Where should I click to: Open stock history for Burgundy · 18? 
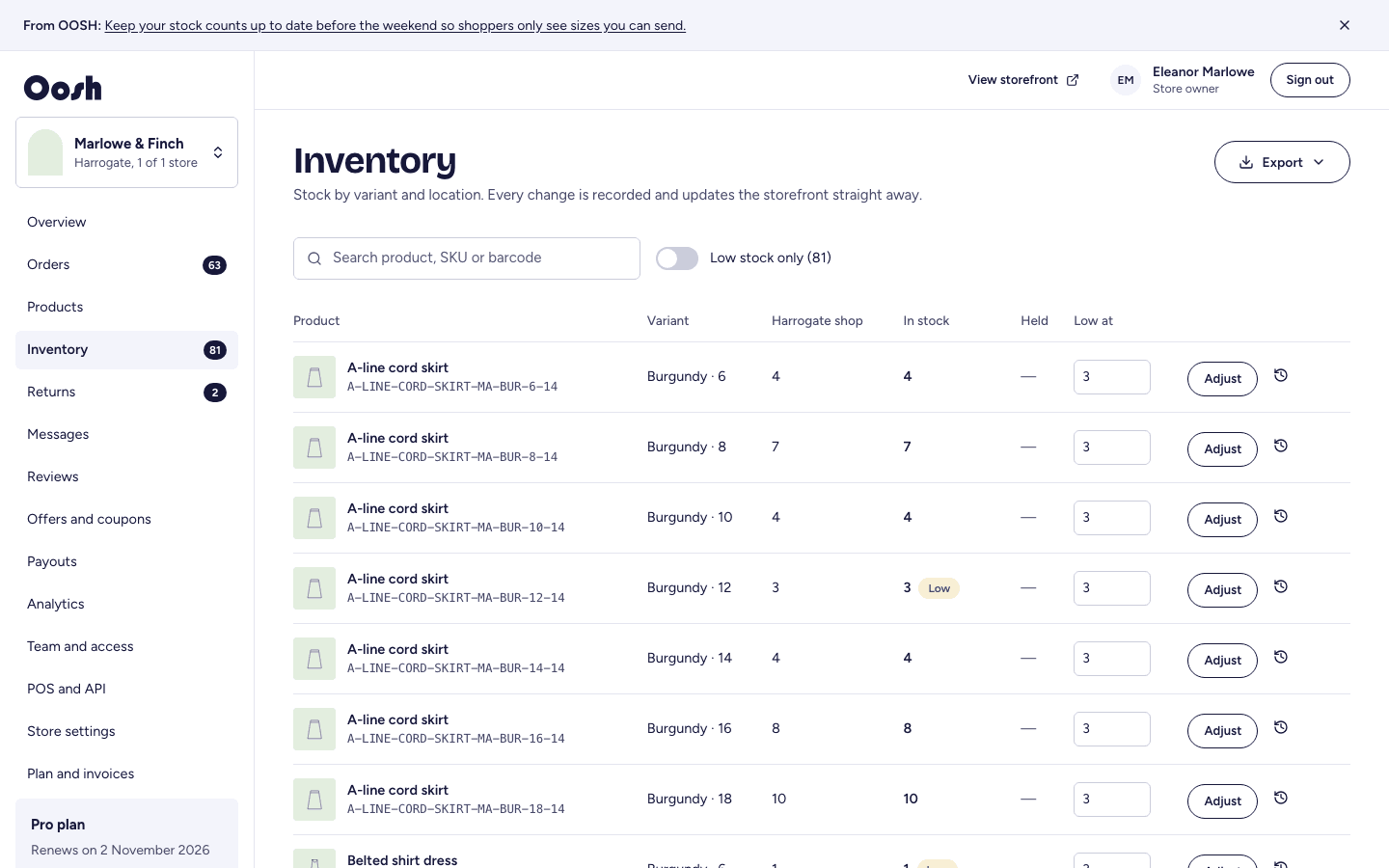(x=1281, y=798)
